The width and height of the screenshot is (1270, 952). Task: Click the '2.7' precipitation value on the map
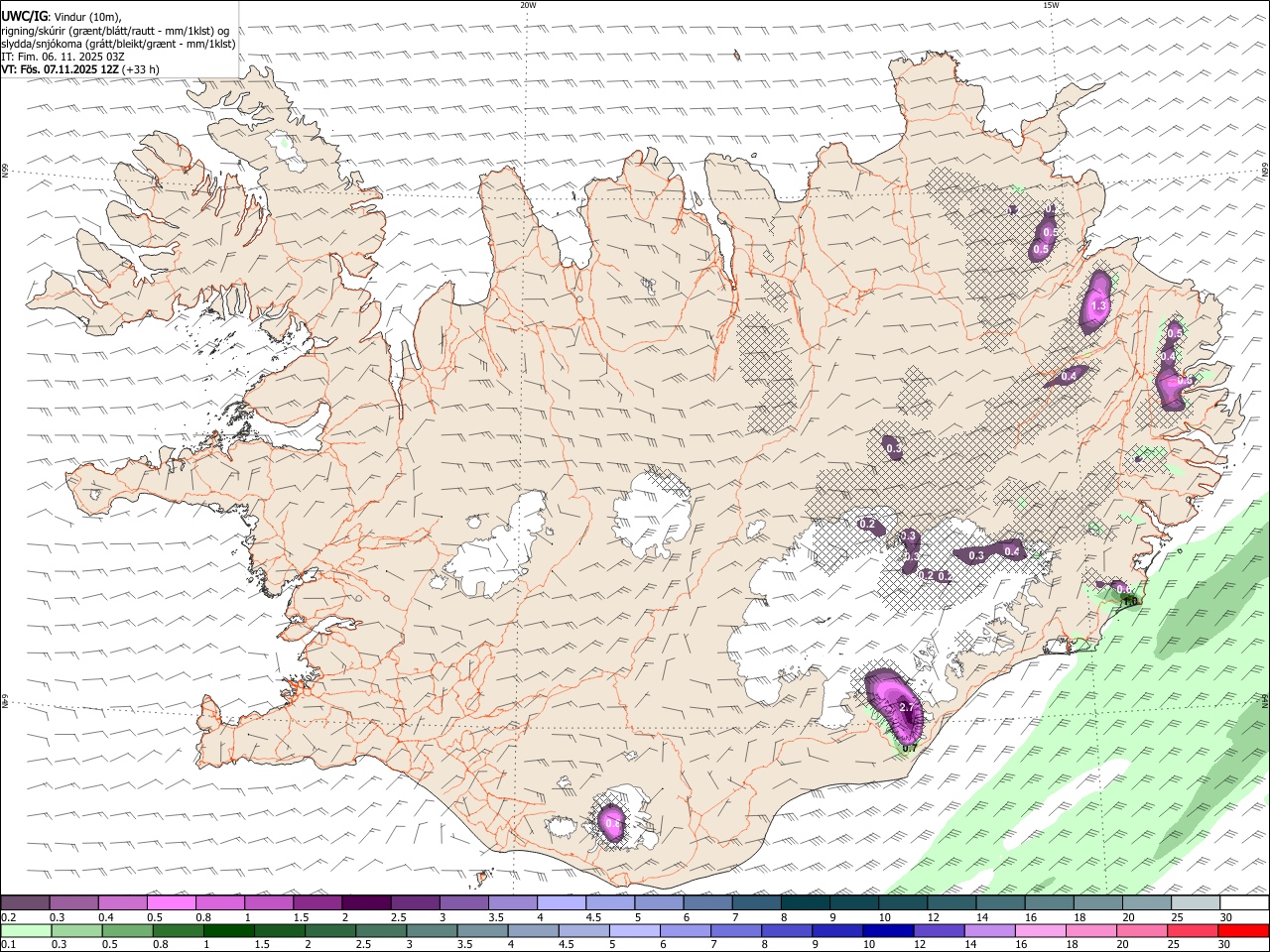(906, 707)
